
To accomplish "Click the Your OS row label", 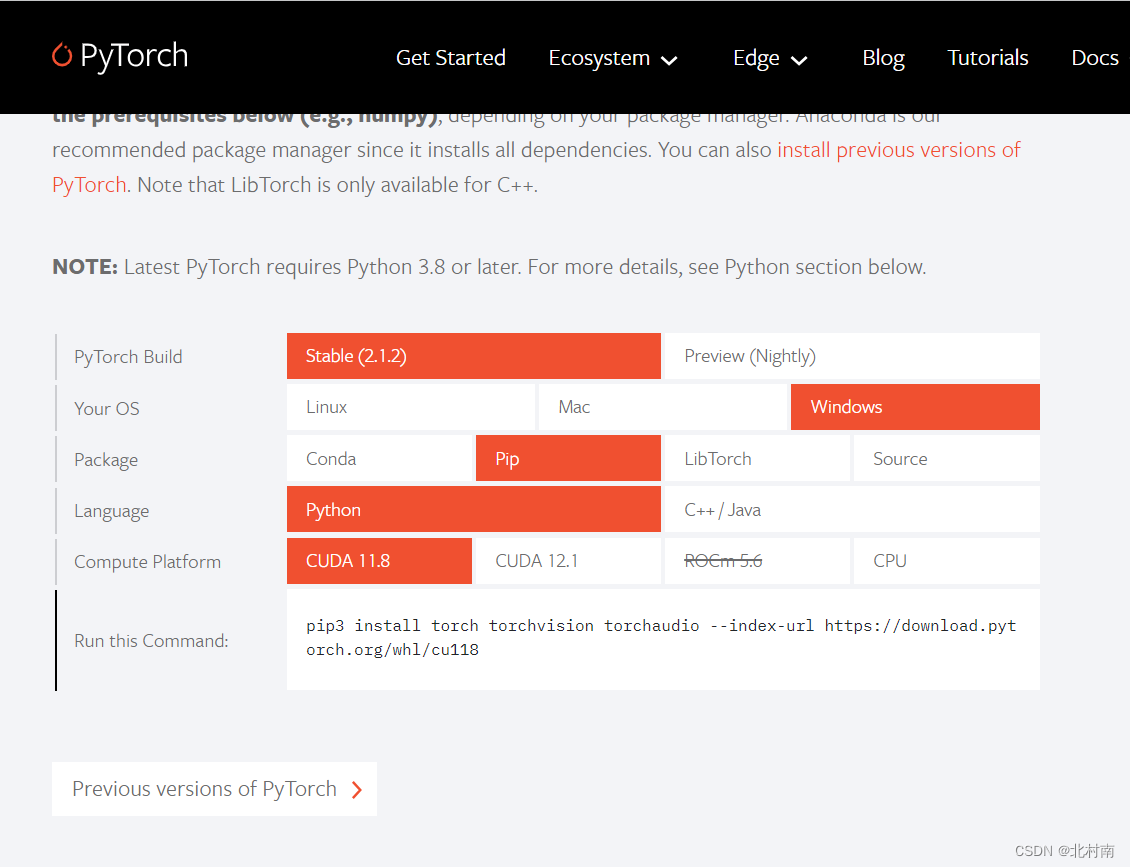I will [x=107, y=409].
